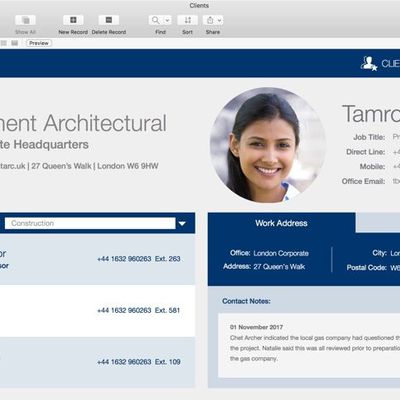Click the Construction filter field
Image resolution: width=400 pixels, height=400 pixels.
tap(90, 223)
